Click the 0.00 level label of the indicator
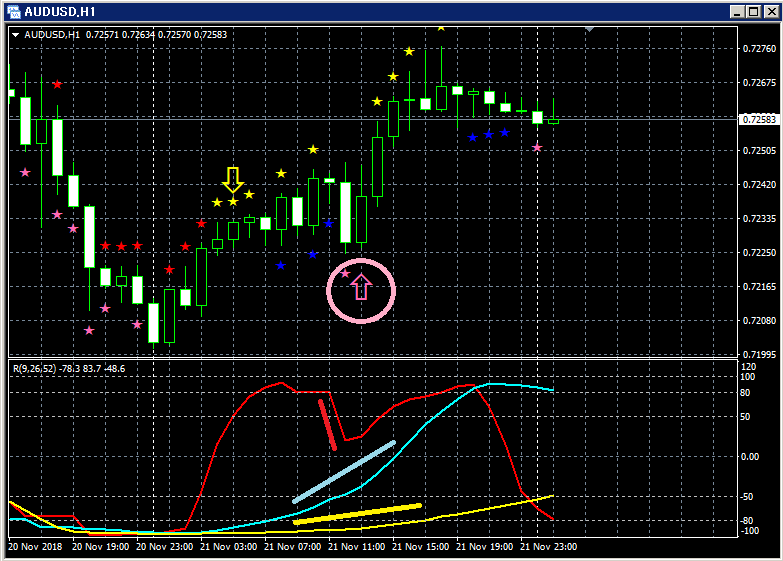This screenshot has height=561, width=783. coord(750,457)
